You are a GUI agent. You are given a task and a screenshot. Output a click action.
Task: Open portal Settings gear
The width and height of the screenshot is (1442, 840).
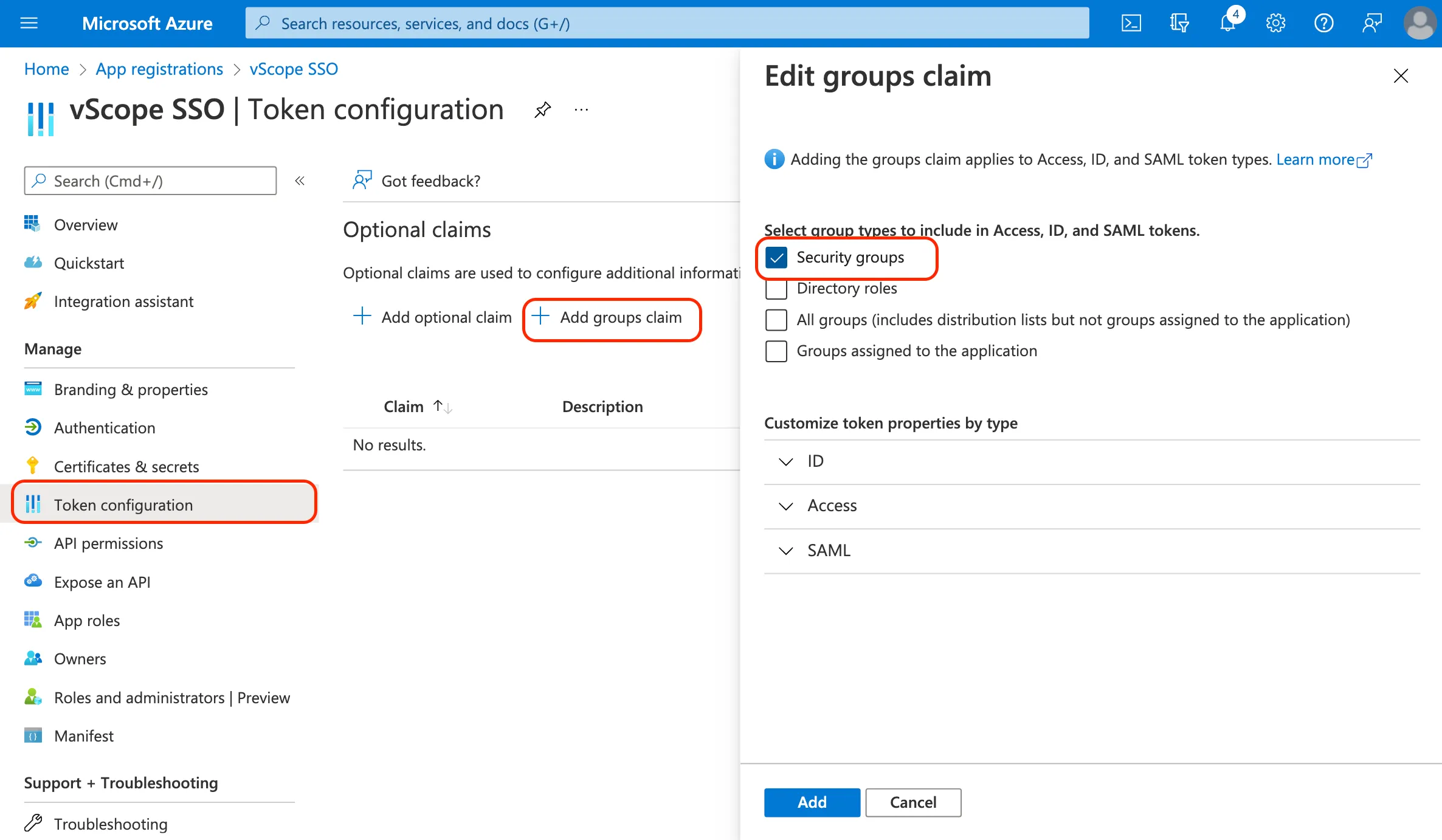coord(1275,23)
